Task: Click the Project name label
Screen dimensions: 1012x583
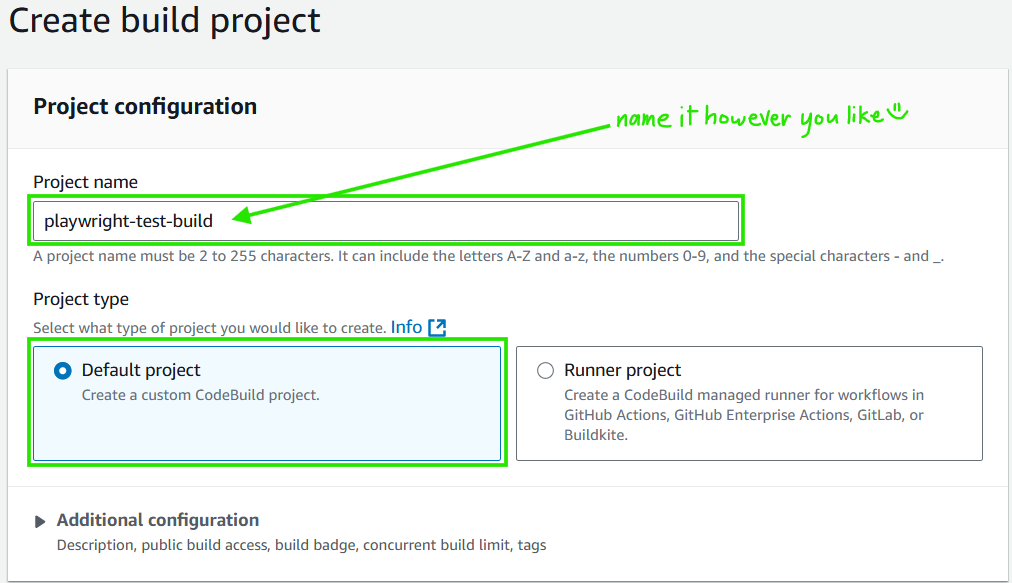Action: coord(85,182)
